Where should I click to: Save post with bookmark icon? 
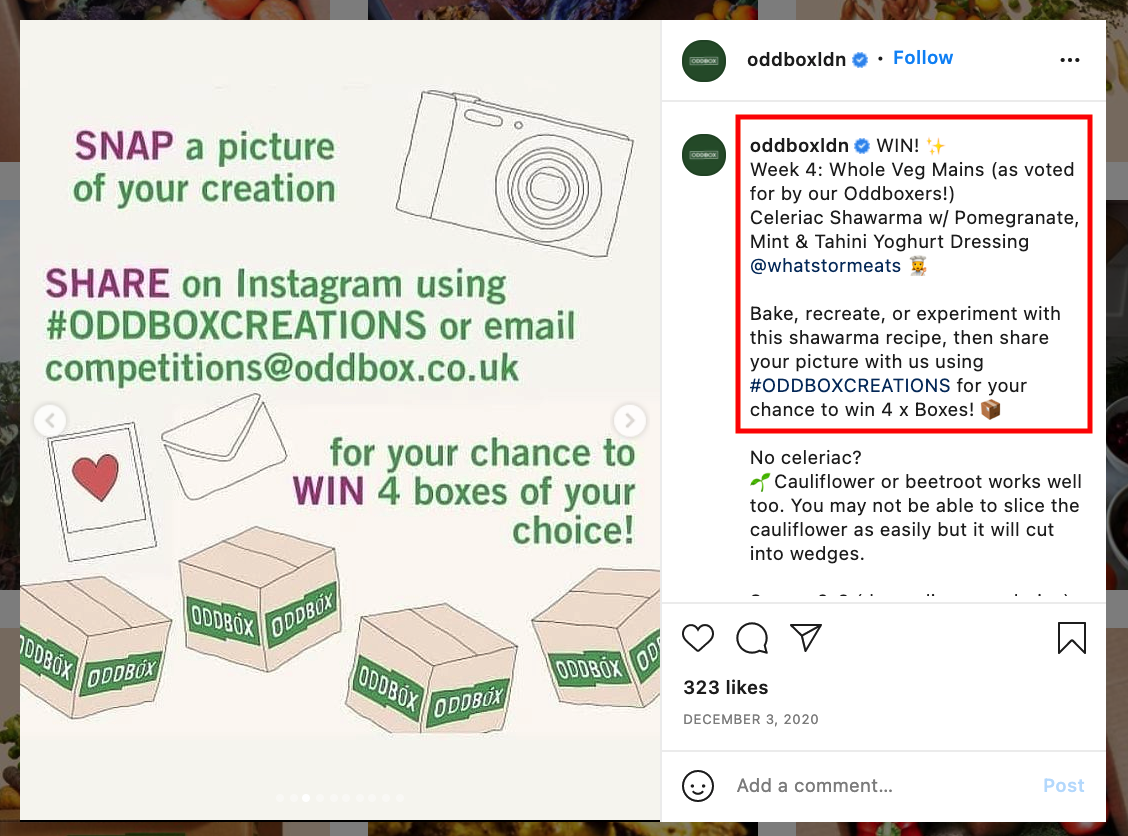[x=1071, y=637]
